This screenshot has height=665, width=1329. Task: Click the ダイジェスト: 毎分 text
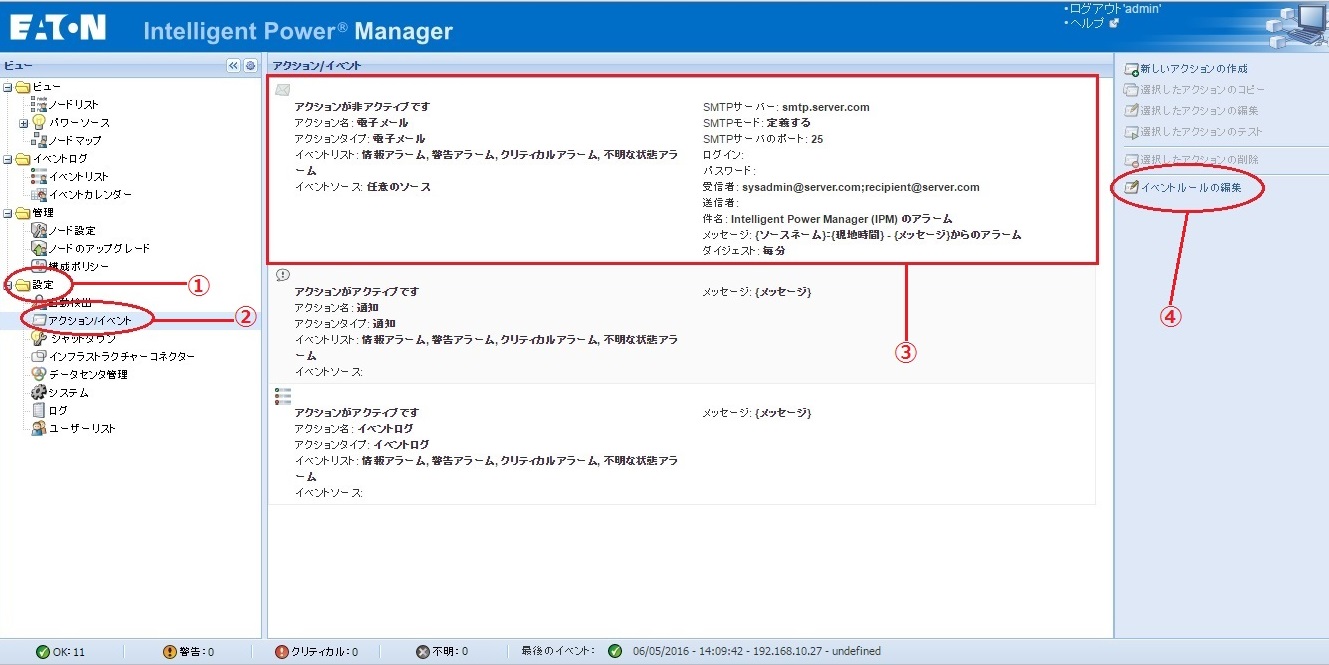click(744, 251)
